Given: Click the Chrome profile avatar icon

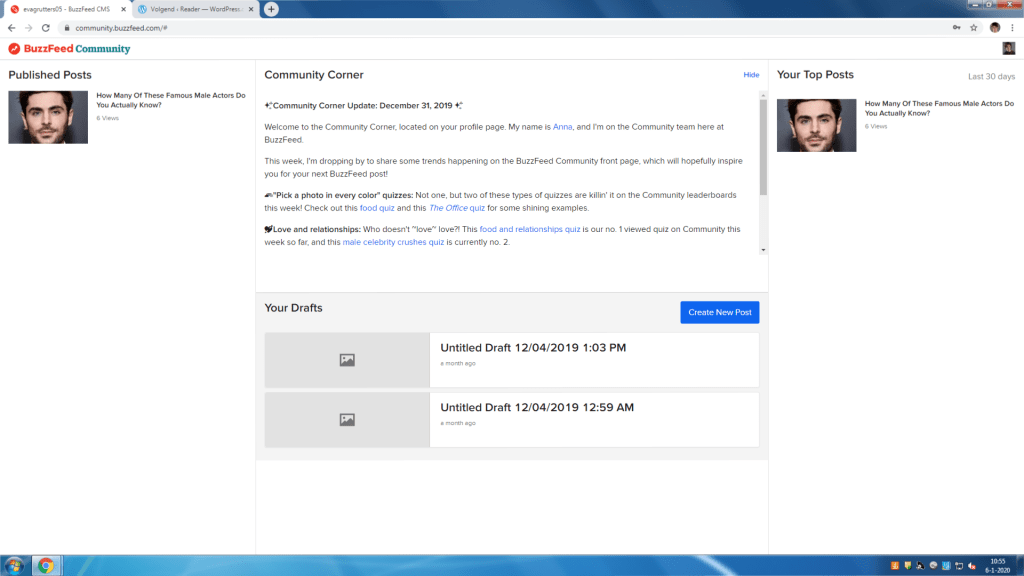Looking at the screenshot, I should 994,28.
